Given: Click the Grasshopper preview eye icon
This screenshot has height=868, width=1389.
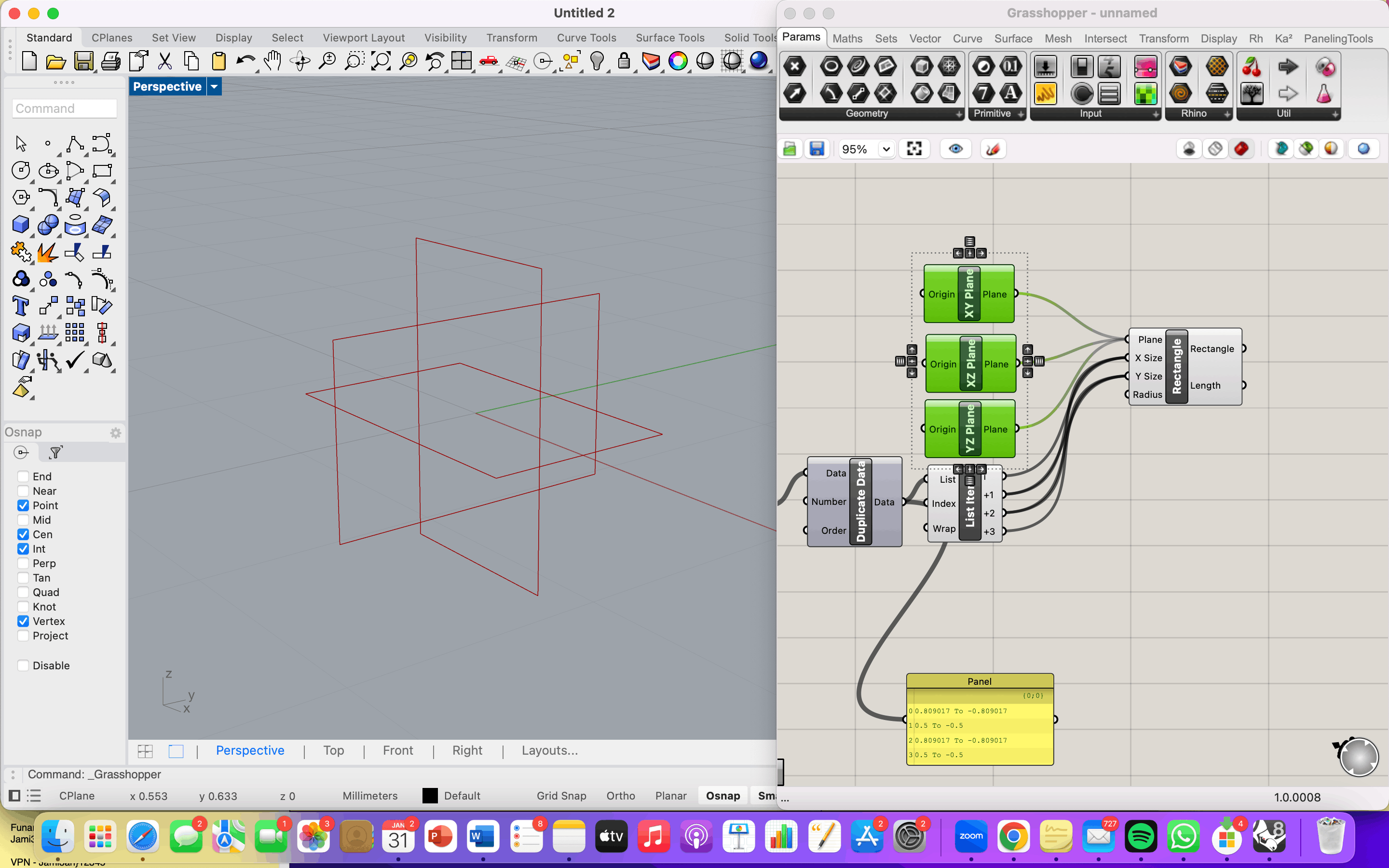Looking at the screenshot, I should pyautogui.click(x=955, y=149).
